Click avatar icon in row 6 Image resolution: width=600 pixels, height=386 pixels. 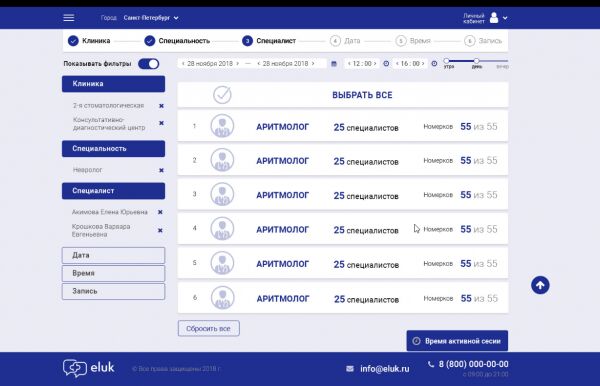click(222, 298)
